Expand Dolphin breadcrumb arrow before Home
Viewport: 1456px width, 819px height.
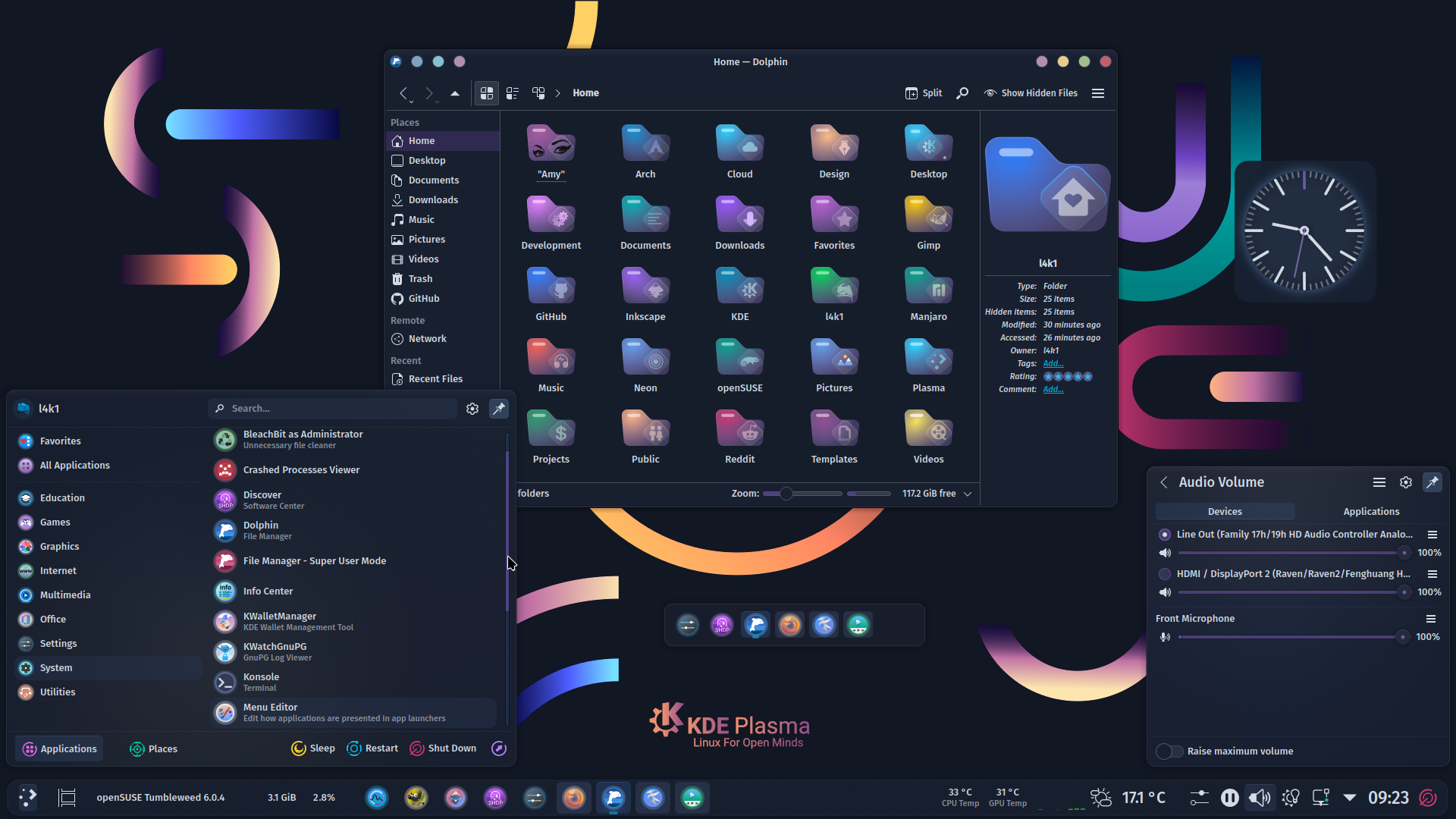558,93
